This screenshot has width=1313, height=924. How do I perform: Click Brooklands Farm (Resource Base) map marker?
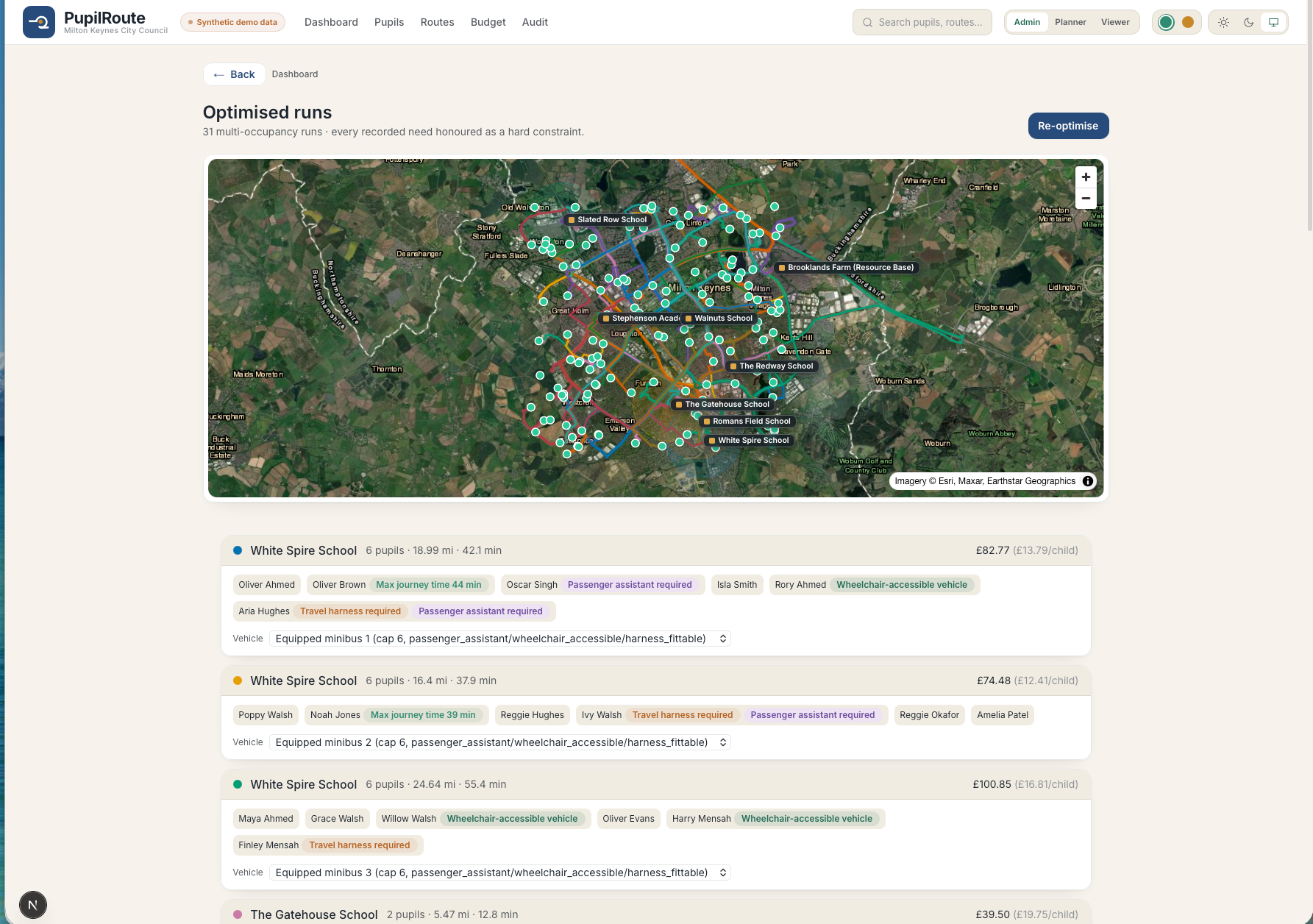pyautogui.click(x=846, y=268)
